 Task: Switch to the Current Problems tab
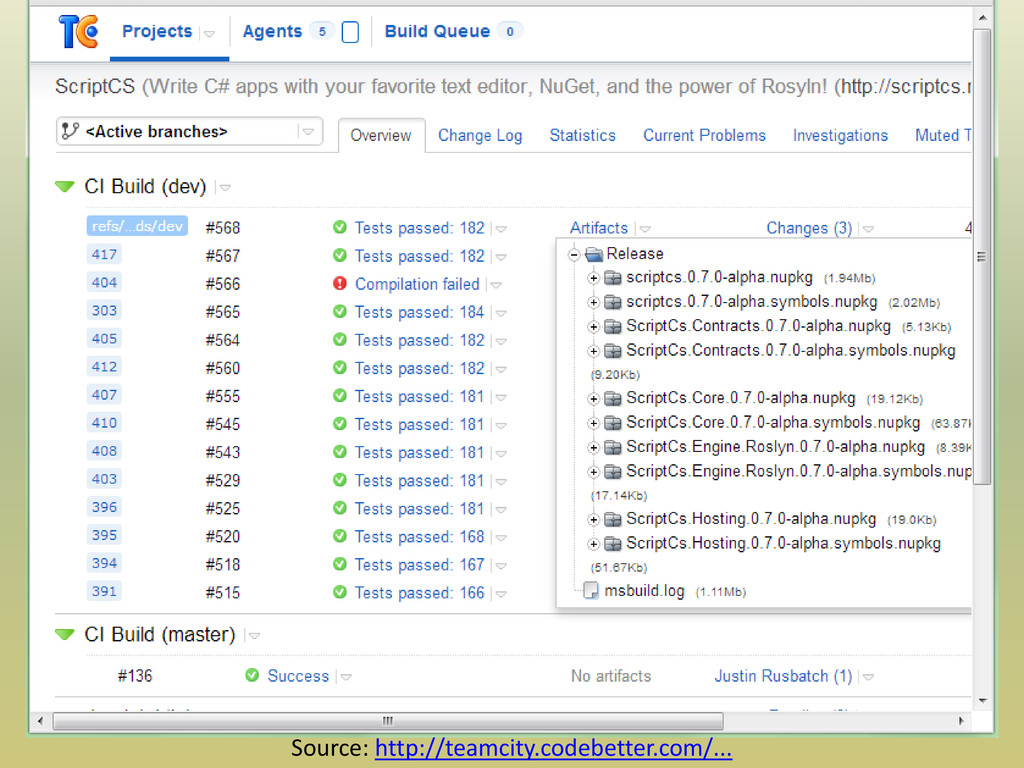704,135
